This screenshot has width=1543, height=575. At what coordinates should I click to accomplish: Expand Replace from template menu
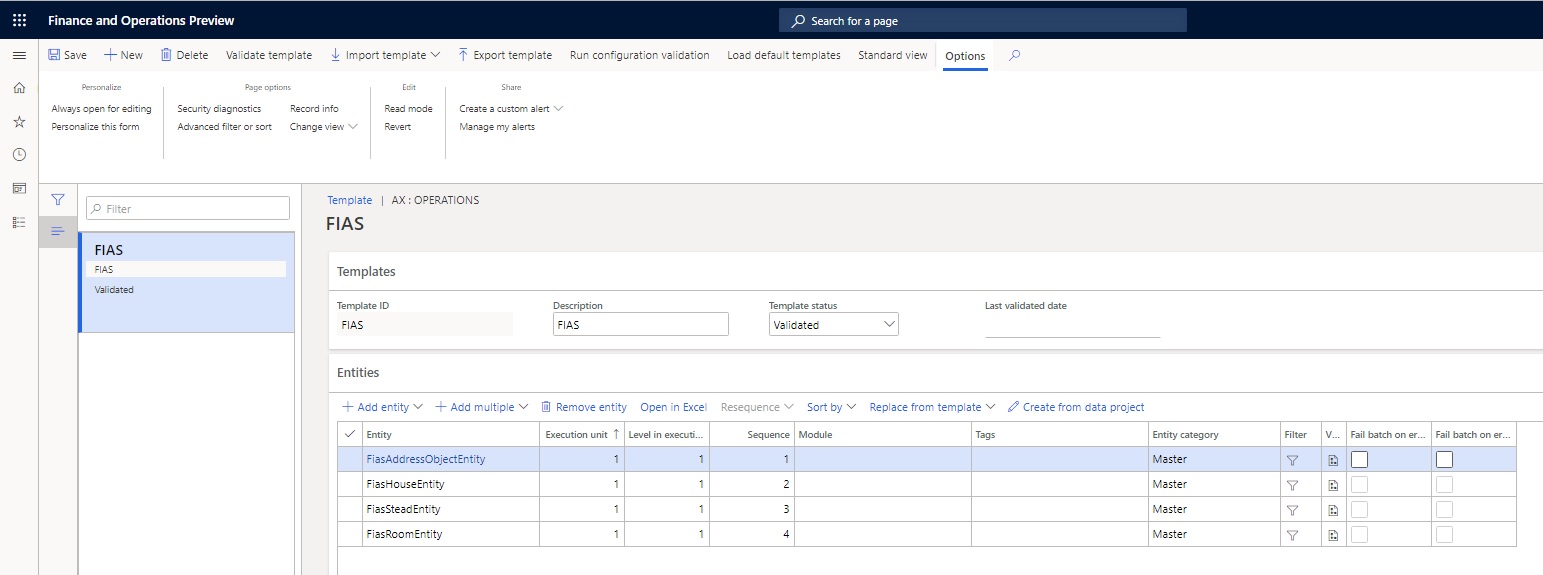click(x=932, y=407)
